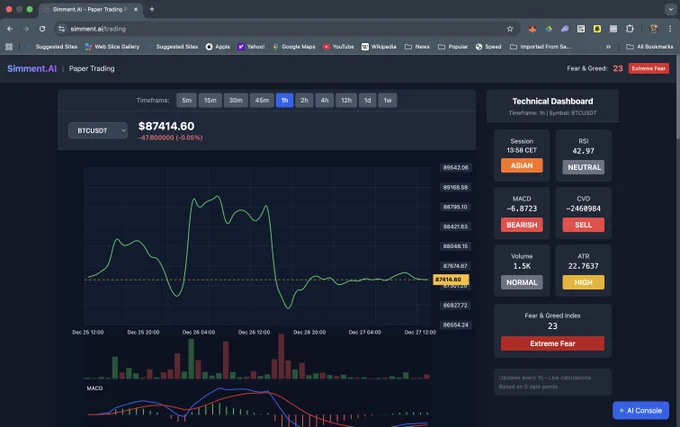This screenshot has width=680, height=427.
Task: Open the All Bookmarks folder
Action: pos(650,46)
